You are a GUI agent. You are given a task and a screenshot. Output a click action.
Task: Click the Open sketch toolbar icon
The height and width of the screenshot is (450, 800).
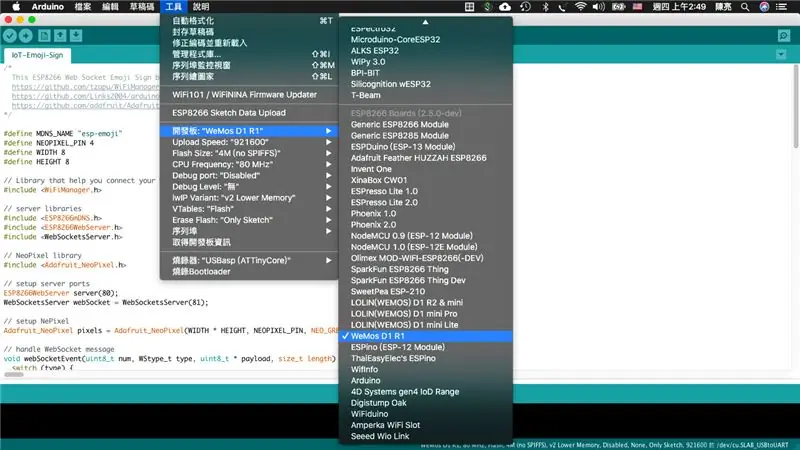click(x=60, y=36)
